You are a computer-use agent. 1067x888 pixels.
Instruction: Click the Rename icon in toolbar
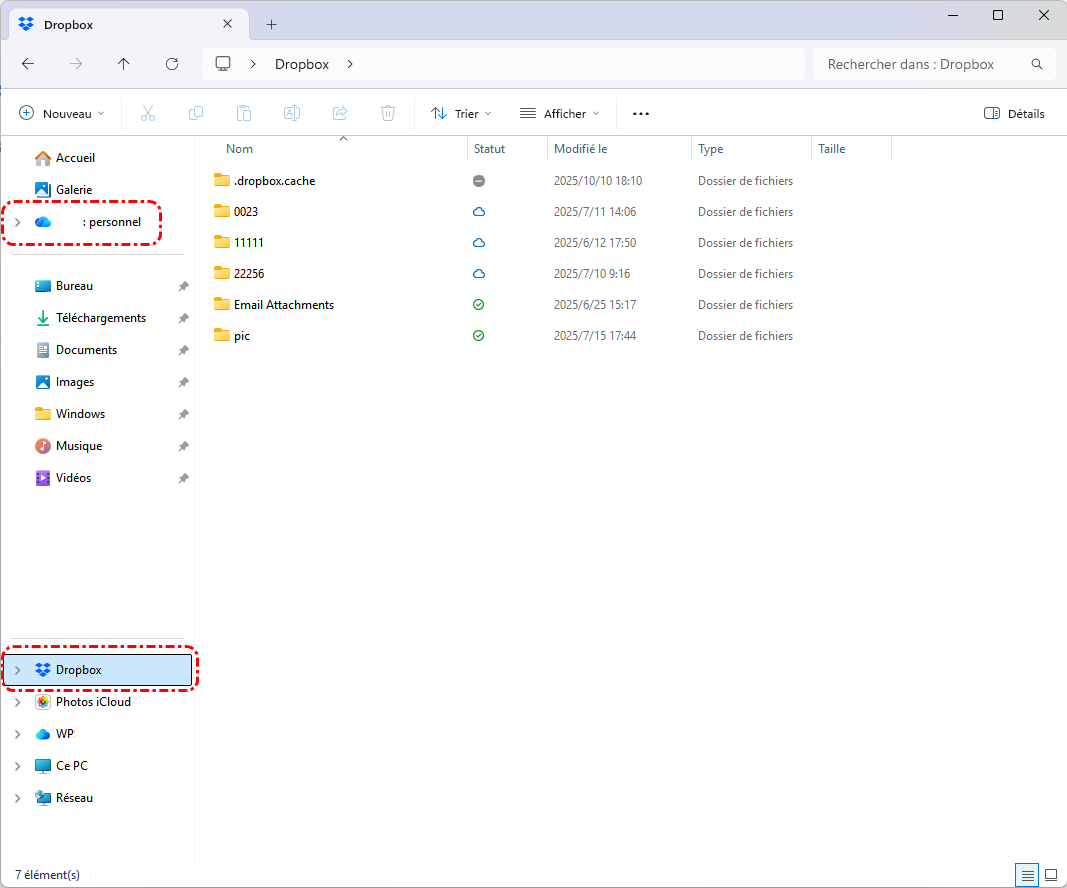click(x=292, y=113)
